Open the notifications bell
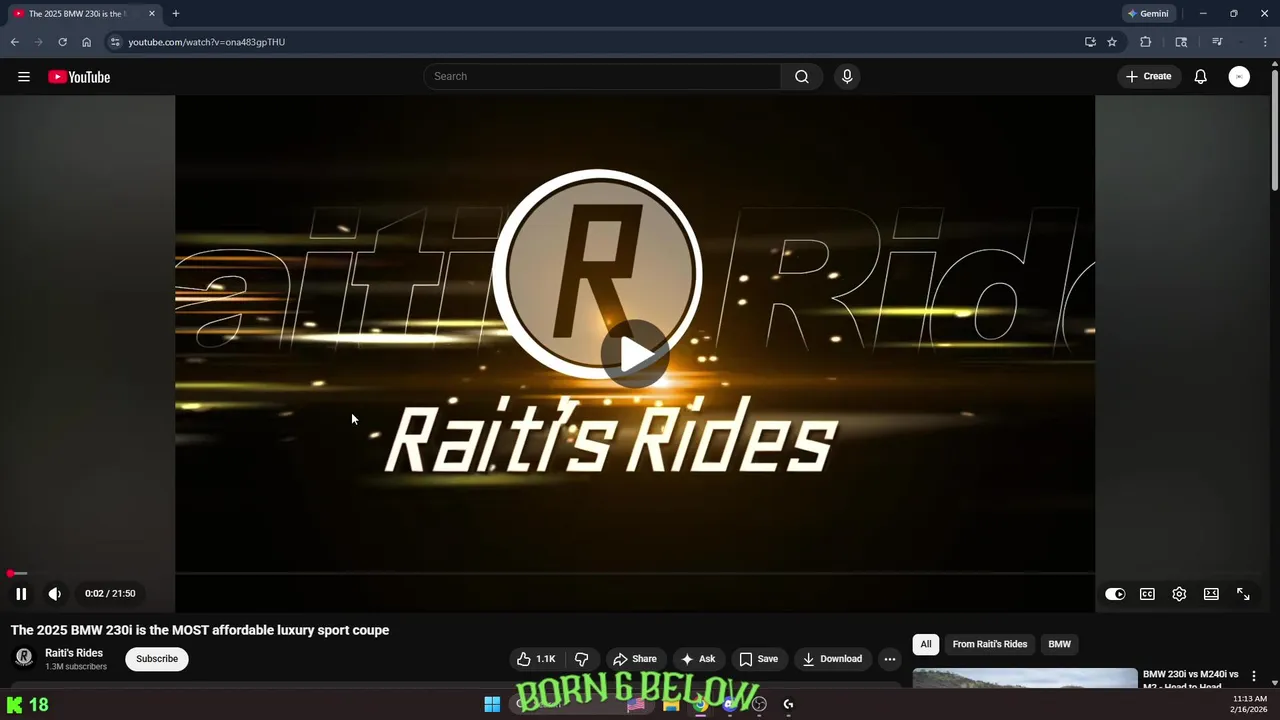This screenshot has height=720, width=1280. click(1201, 77)
